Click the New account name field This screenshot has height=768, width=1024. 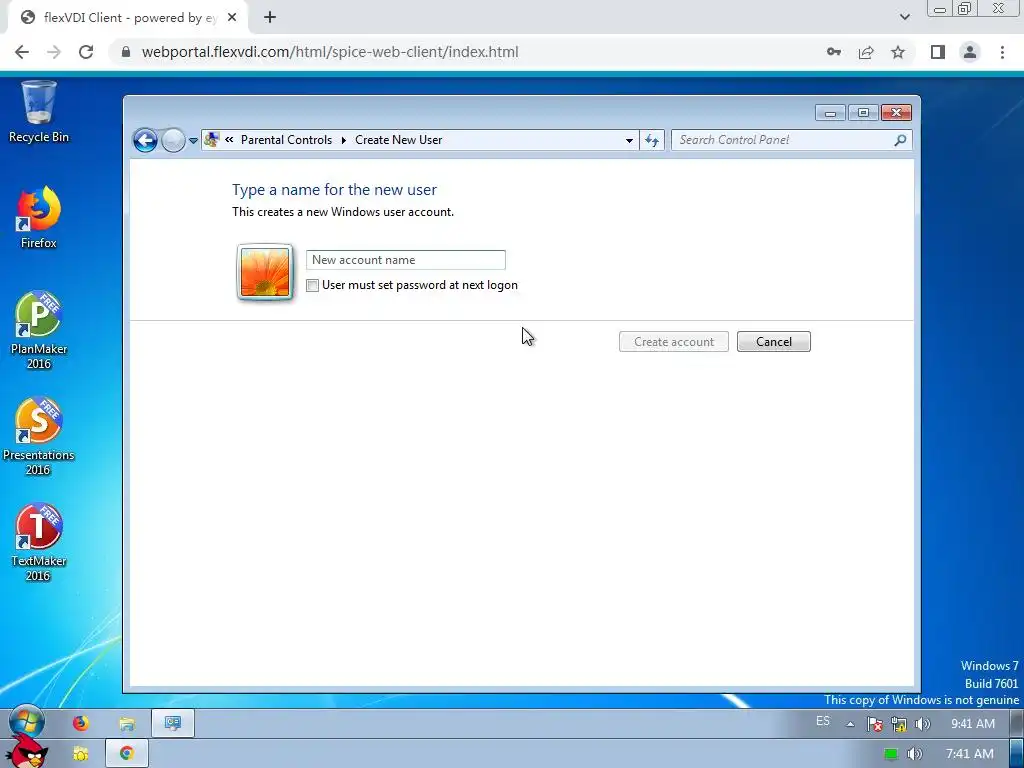[406, 260]
